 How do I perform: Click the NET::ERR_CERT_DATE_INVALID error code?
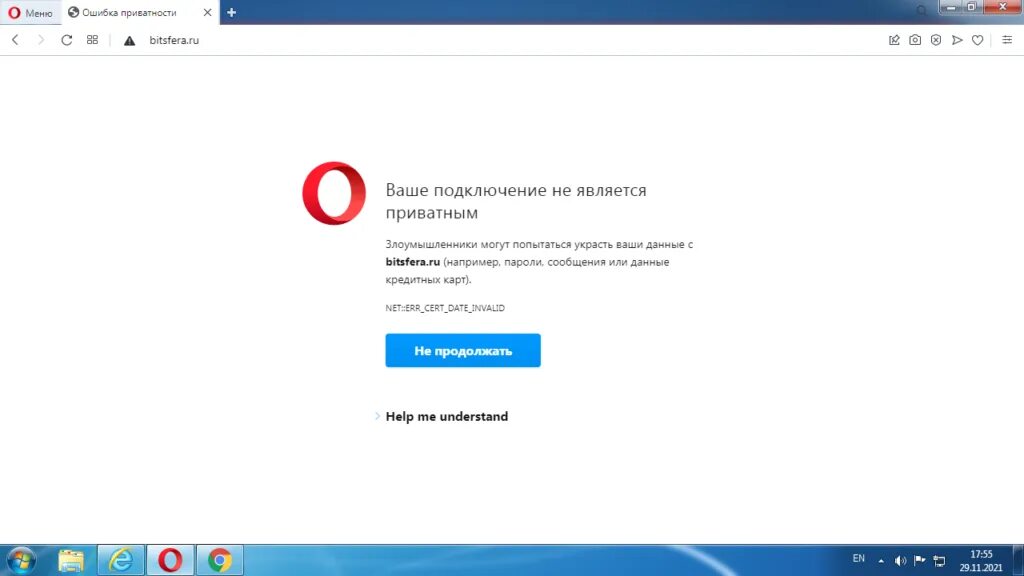tap(445, 308)
